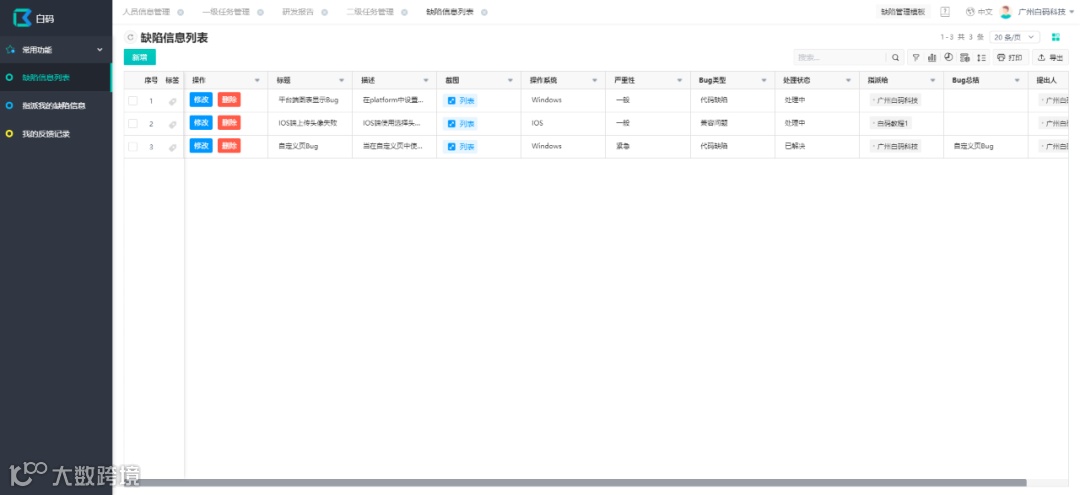Screen dimensions: 1080x495
Task: Click the 缺陷管理模板 button
Action: [x=904, y=12]
